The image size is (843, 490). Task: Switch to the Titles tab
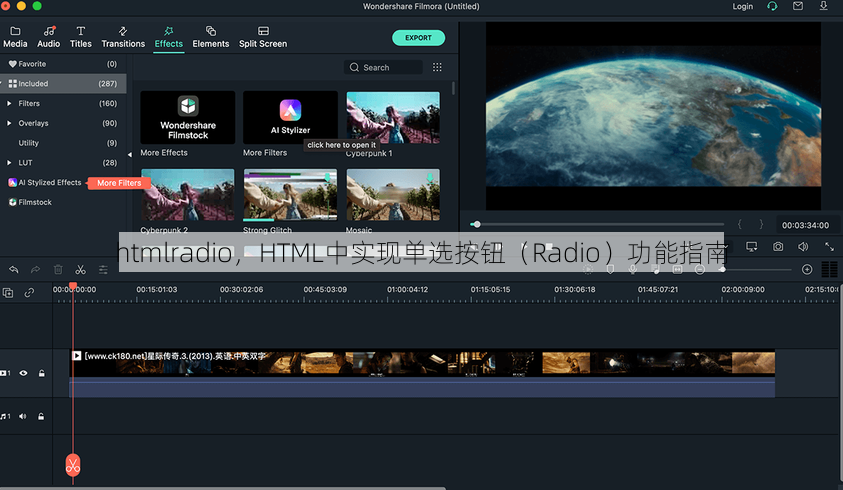81,37
